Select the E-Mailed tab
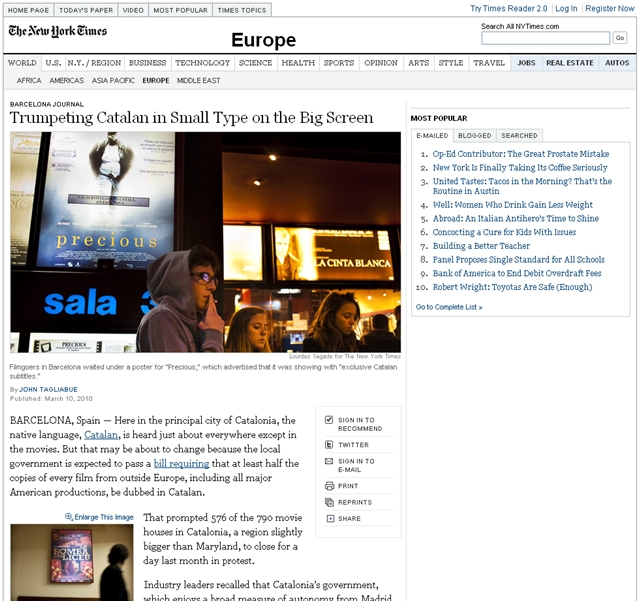Viewport: 640px width, 601px height. [x=432, y=135]
